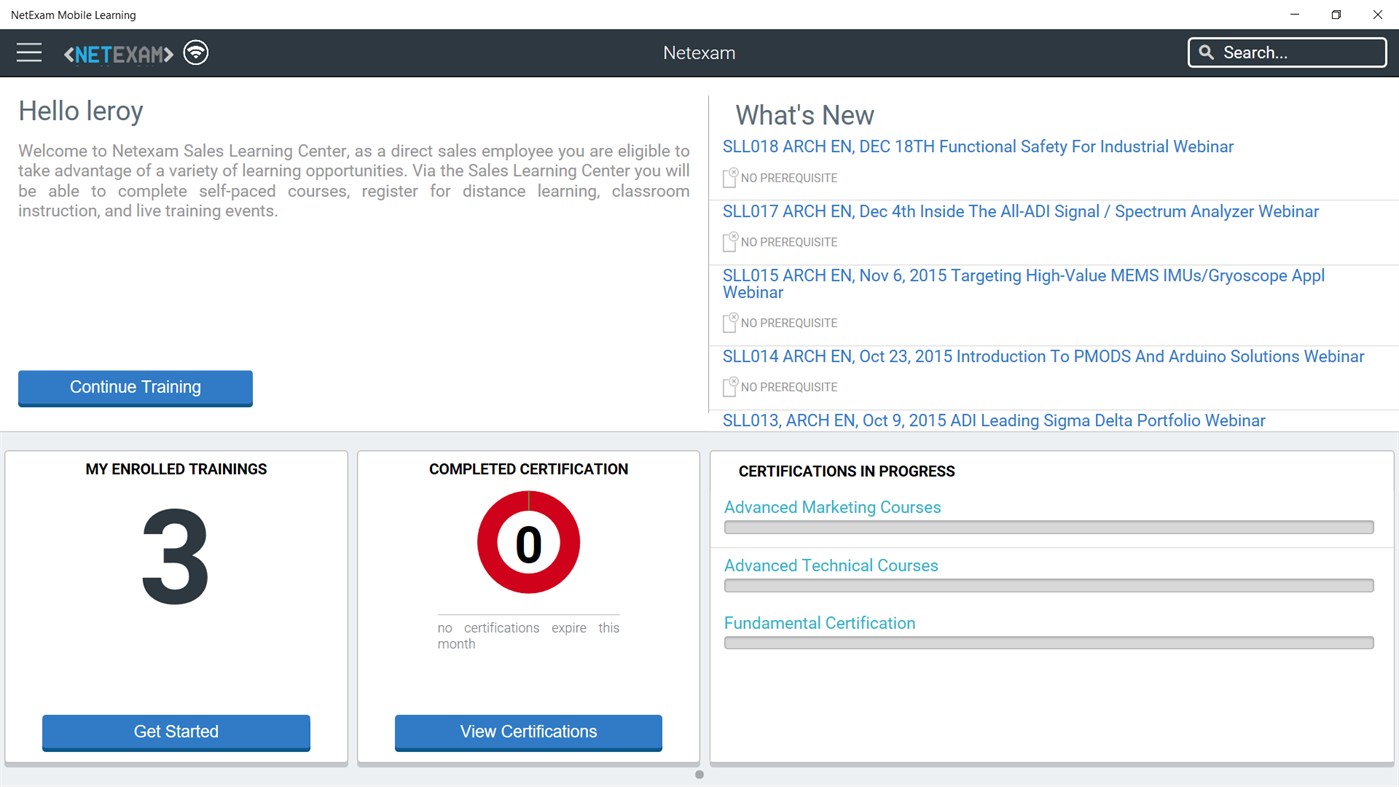
Task: Click 'COMPLETED CERTIFICATION' heading
Action: (528, 469)
